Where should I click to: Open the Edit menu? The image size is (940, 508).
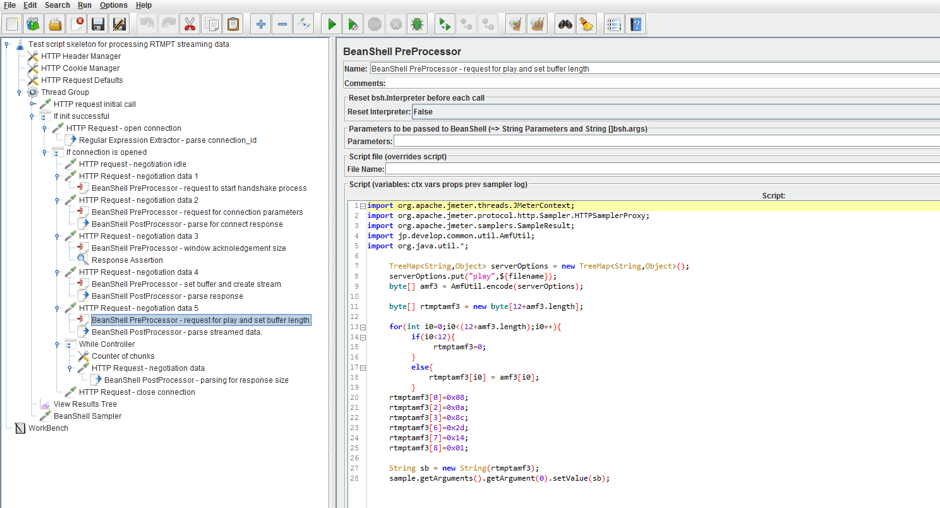(x=30, y=5)
